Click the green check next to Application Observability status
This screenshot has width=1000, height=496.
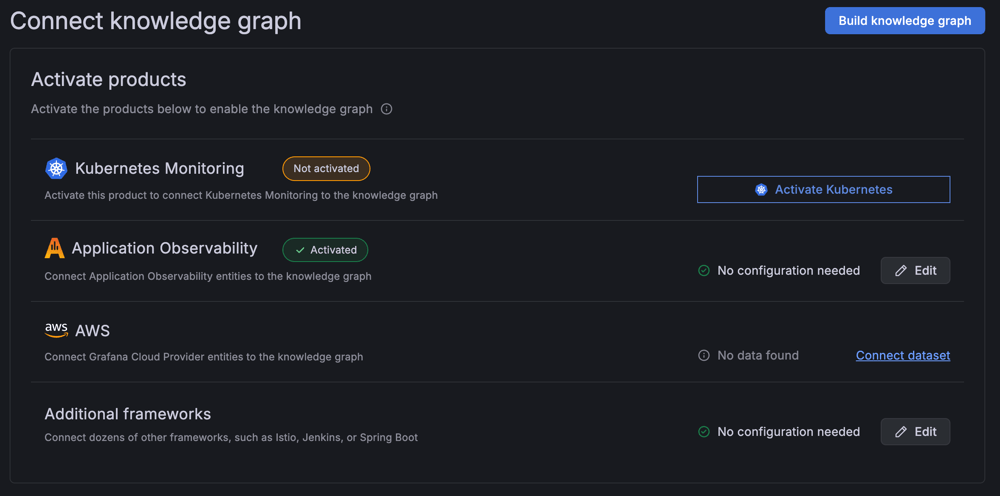(x=704, y=270)
